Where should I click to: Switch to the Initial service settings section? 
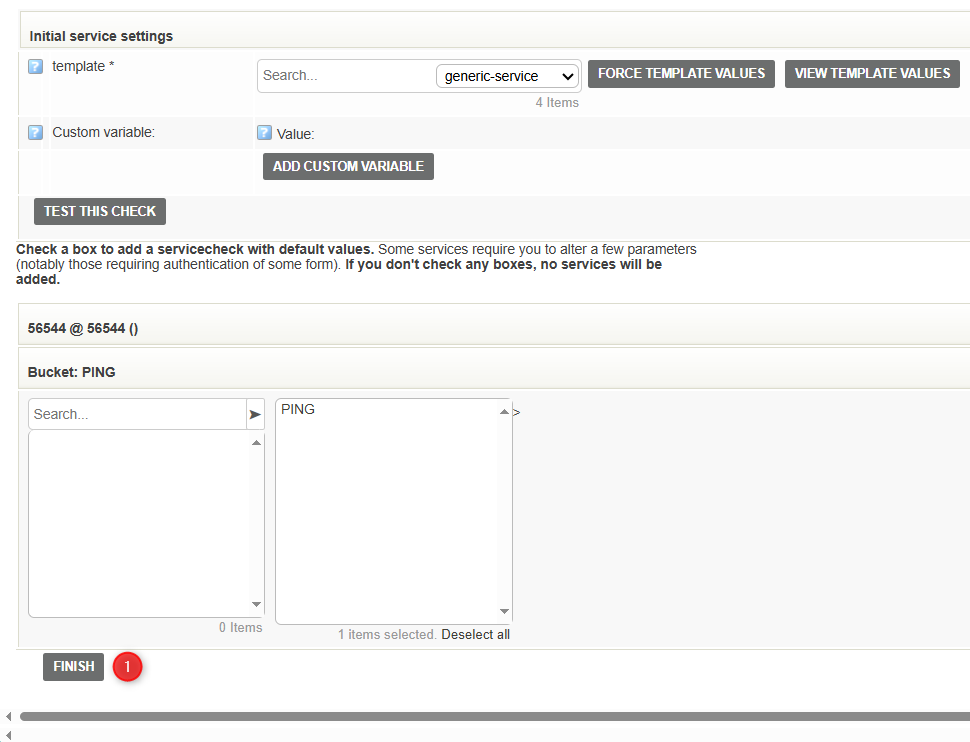(100, 36)
